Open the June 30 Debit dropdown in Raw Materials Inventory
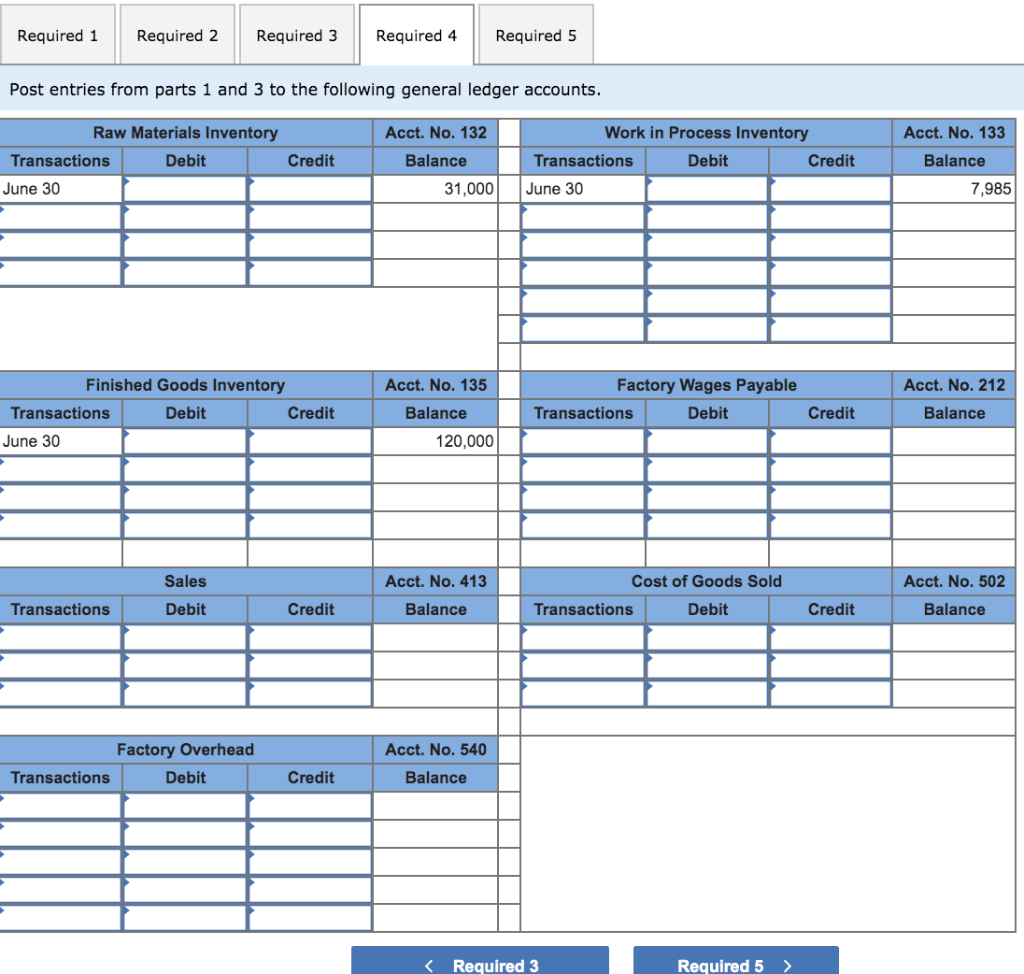The image size is (1024, 974). [184, 187]
